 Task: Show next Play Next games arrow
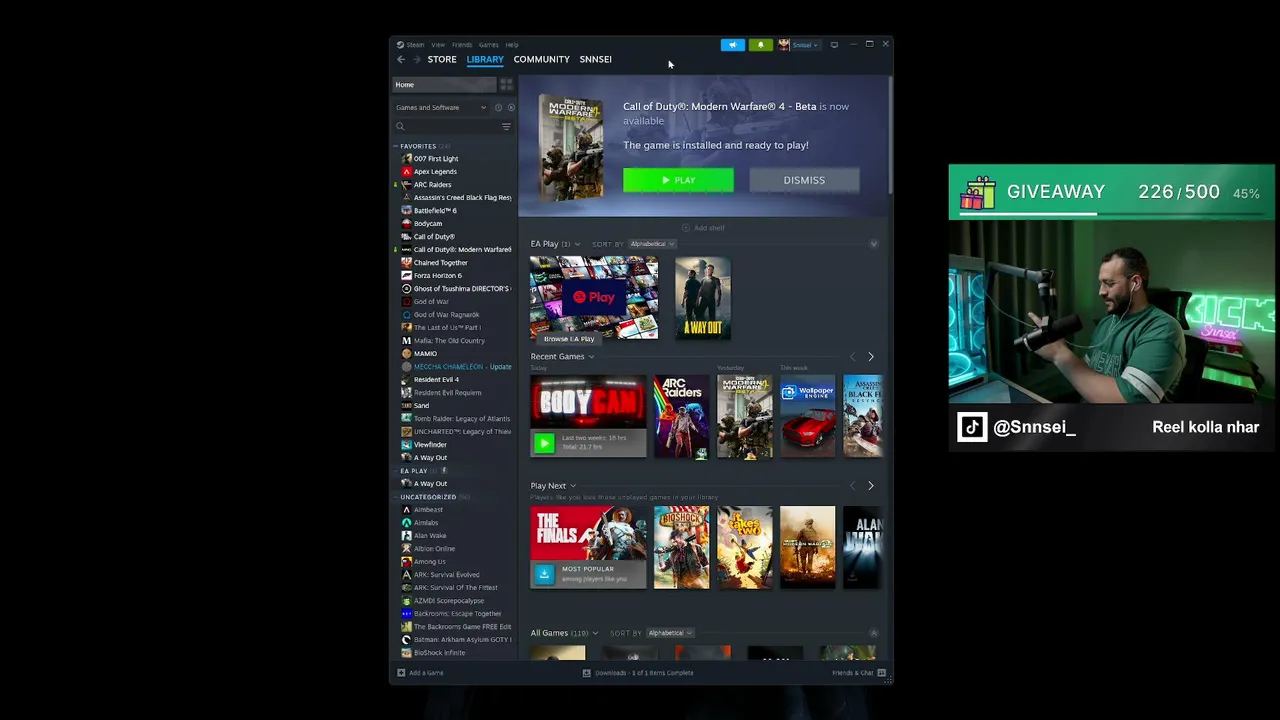(870, 486)
